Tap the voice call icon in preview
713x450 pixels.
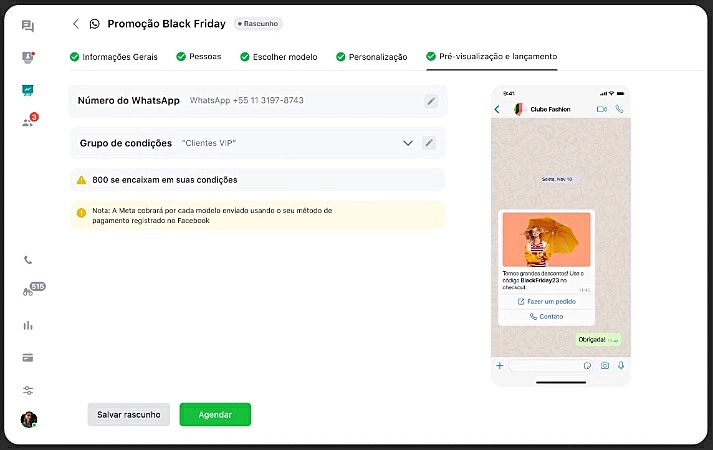coord(619,109)
